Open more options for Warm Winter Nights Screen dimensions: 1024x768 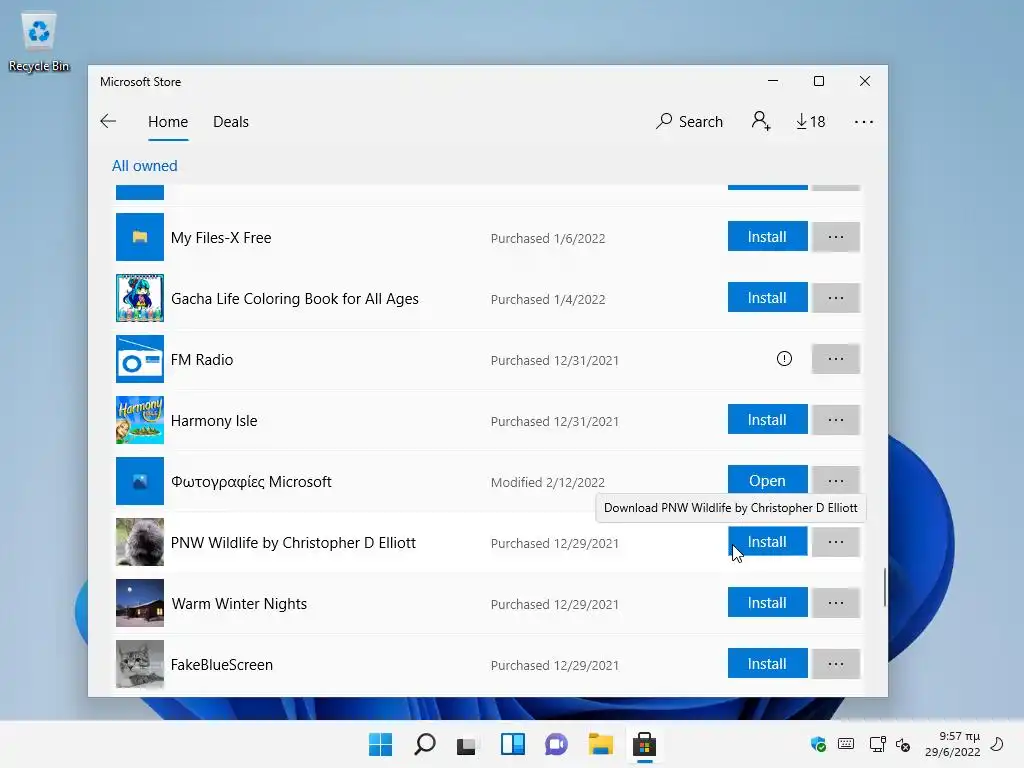coord(835,603)
